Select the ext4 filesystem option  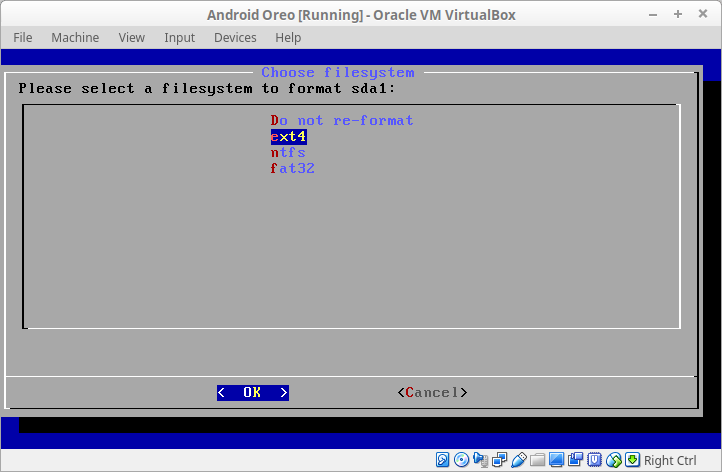point(289,137)
